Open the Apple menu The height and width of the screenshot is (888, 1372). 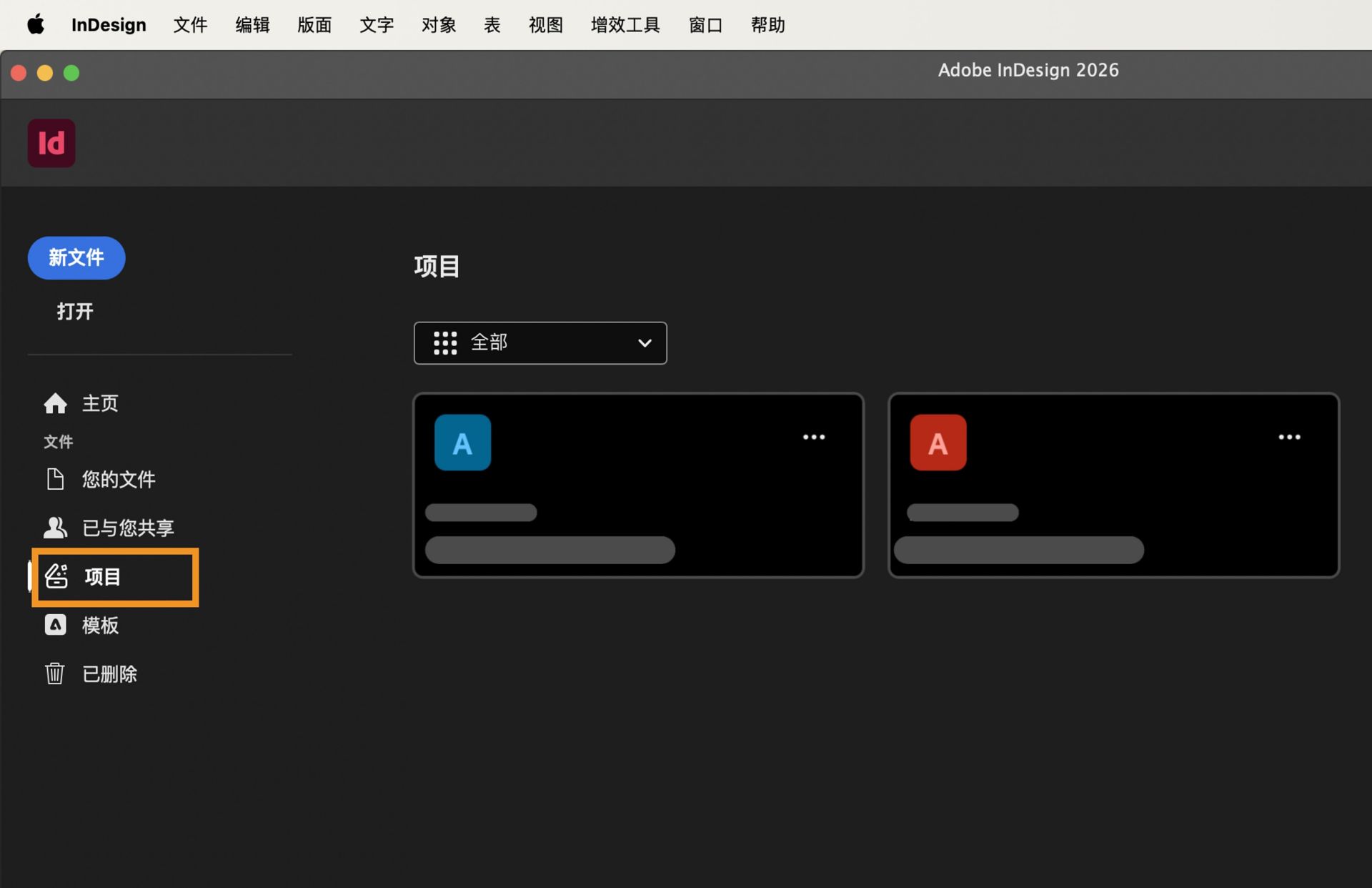tap(36, 24)
